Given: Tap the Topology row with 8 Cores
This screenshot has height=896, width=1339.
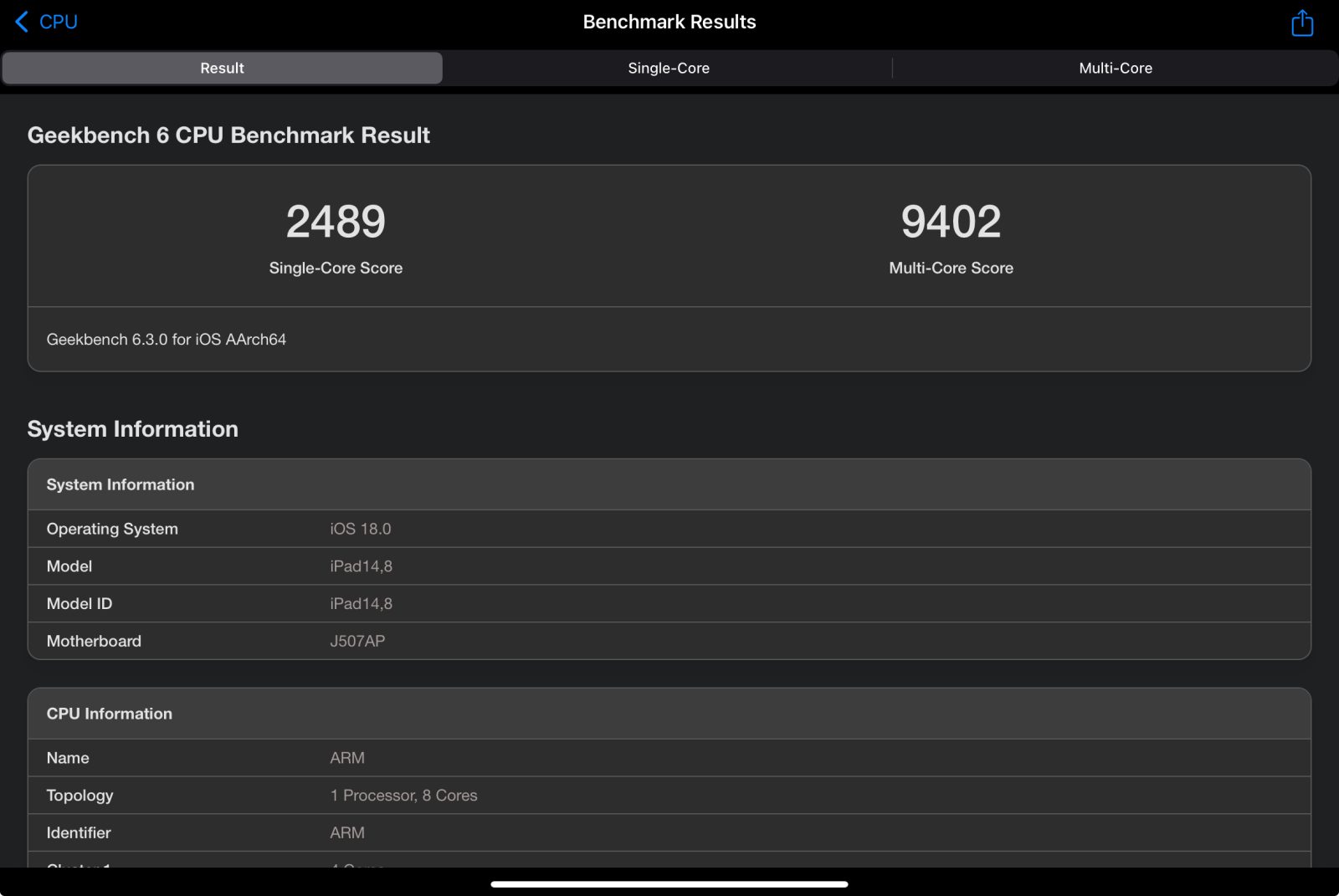Looking at the screenshot, I should pos(669,796).
